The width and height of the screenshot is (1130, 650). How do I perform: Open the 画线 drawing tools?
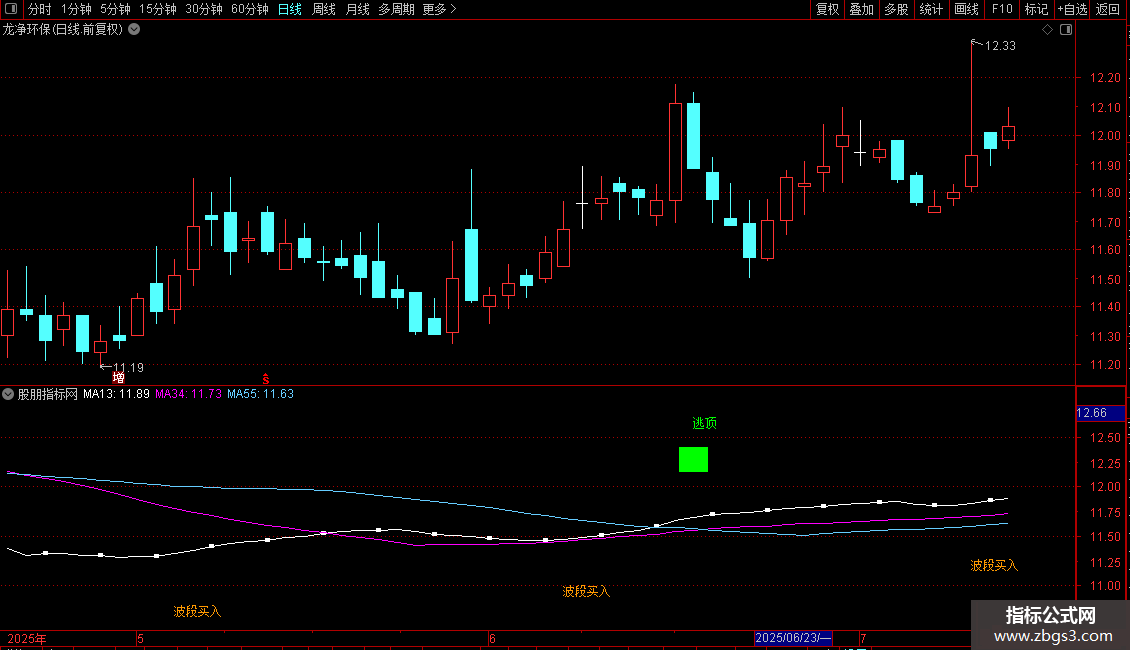[966, 9]
